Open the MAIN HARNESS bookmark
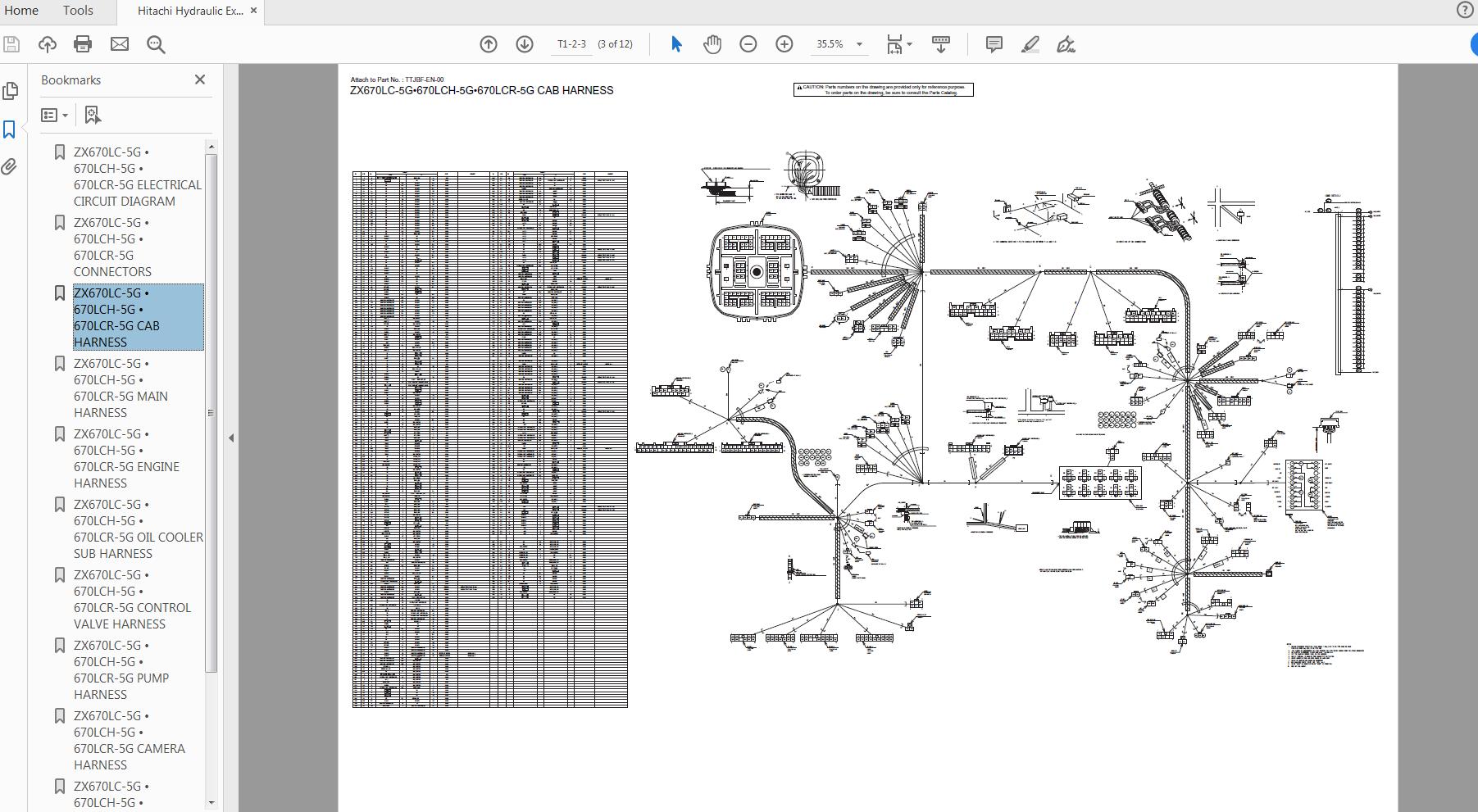1478x812 pixels. (121, 388)
